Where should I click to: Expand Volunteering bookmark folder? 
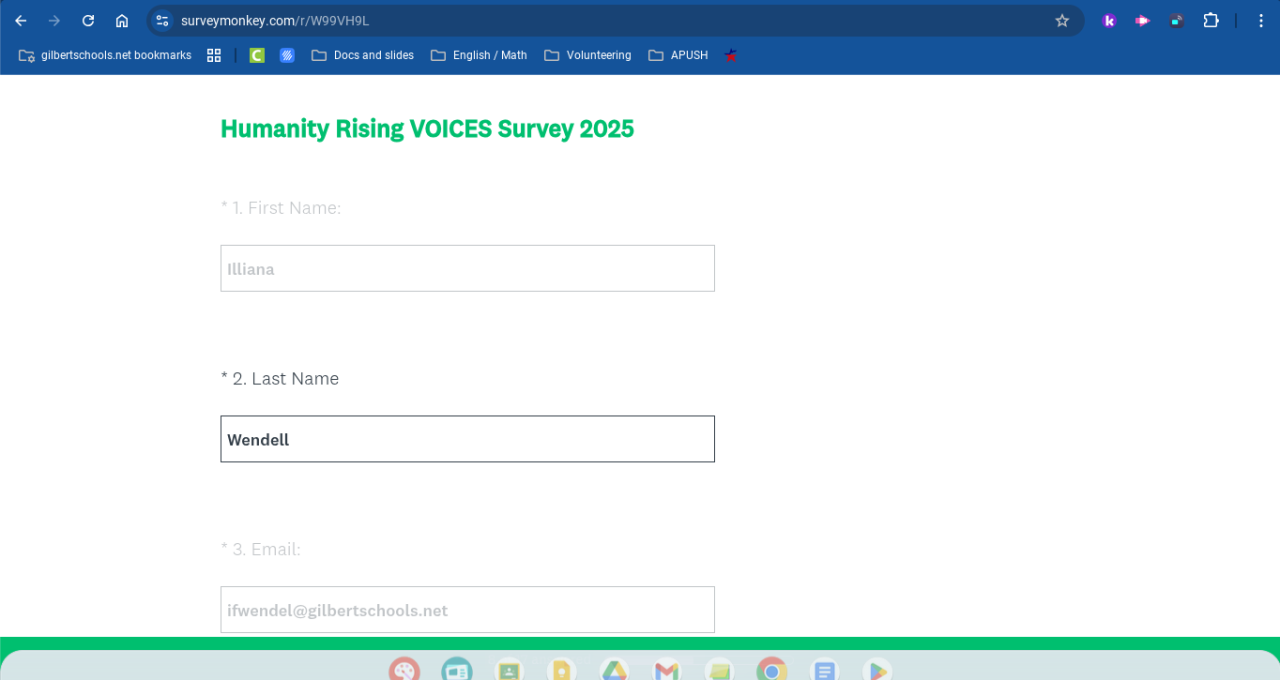click(x=588, y=55)
